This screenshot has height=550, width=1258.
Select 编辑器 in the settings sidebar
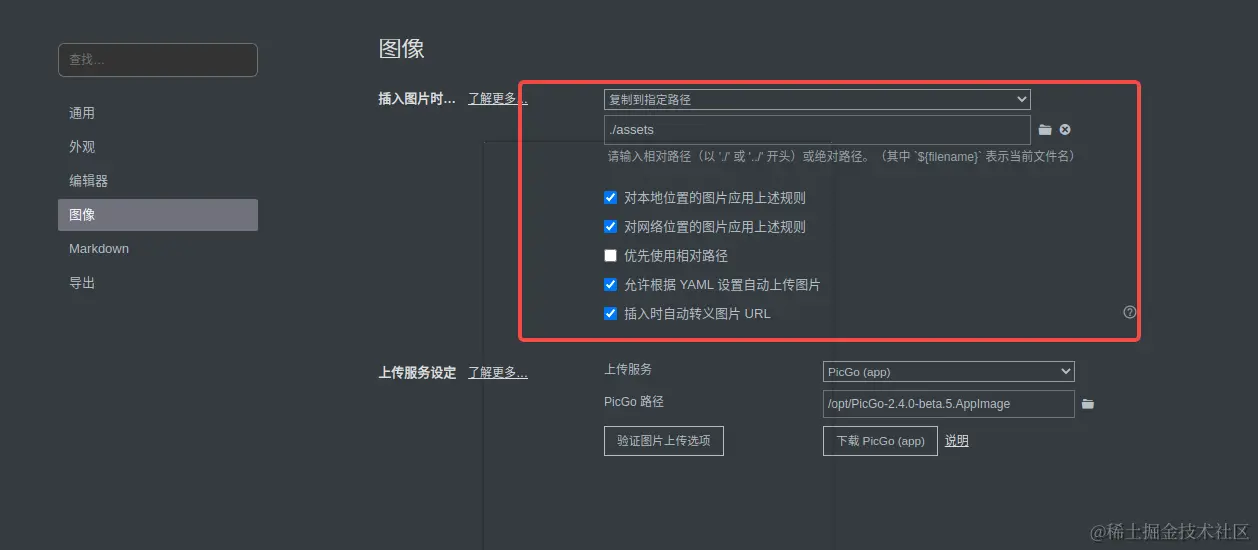click(x=158, y=181)
